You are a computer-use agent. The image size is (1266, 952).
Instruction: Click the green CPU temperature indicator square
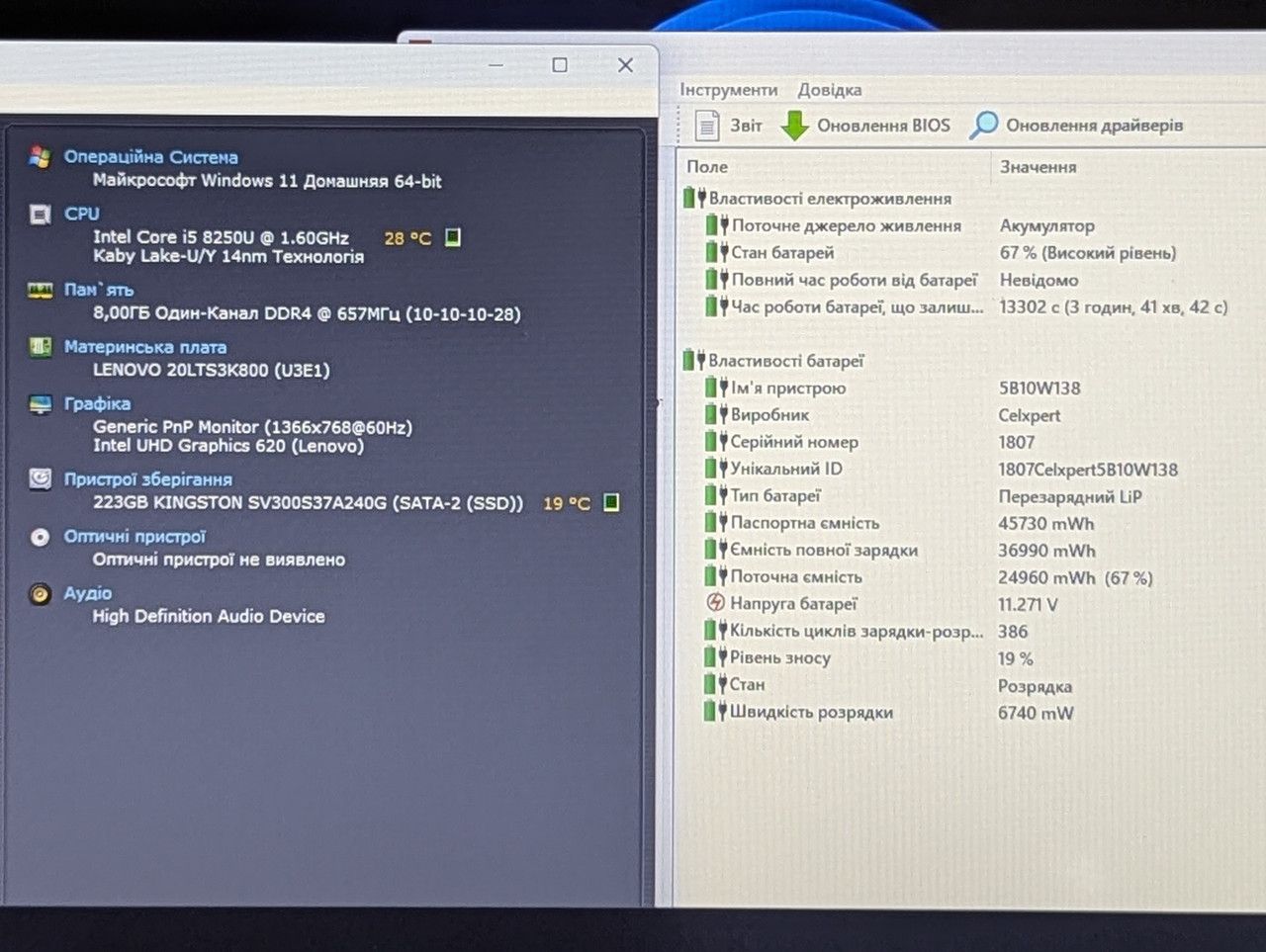[452, 237]
